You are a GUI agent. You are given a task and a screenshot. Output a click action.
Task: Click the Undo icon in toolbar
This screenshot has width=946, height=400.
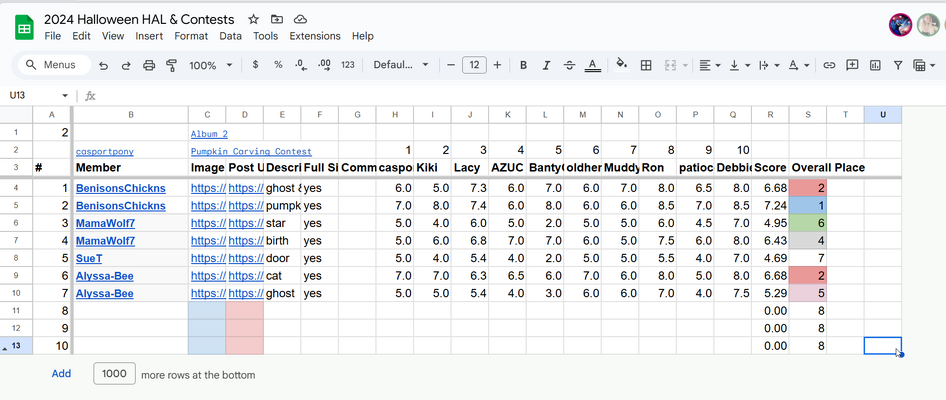pos(103,65)
